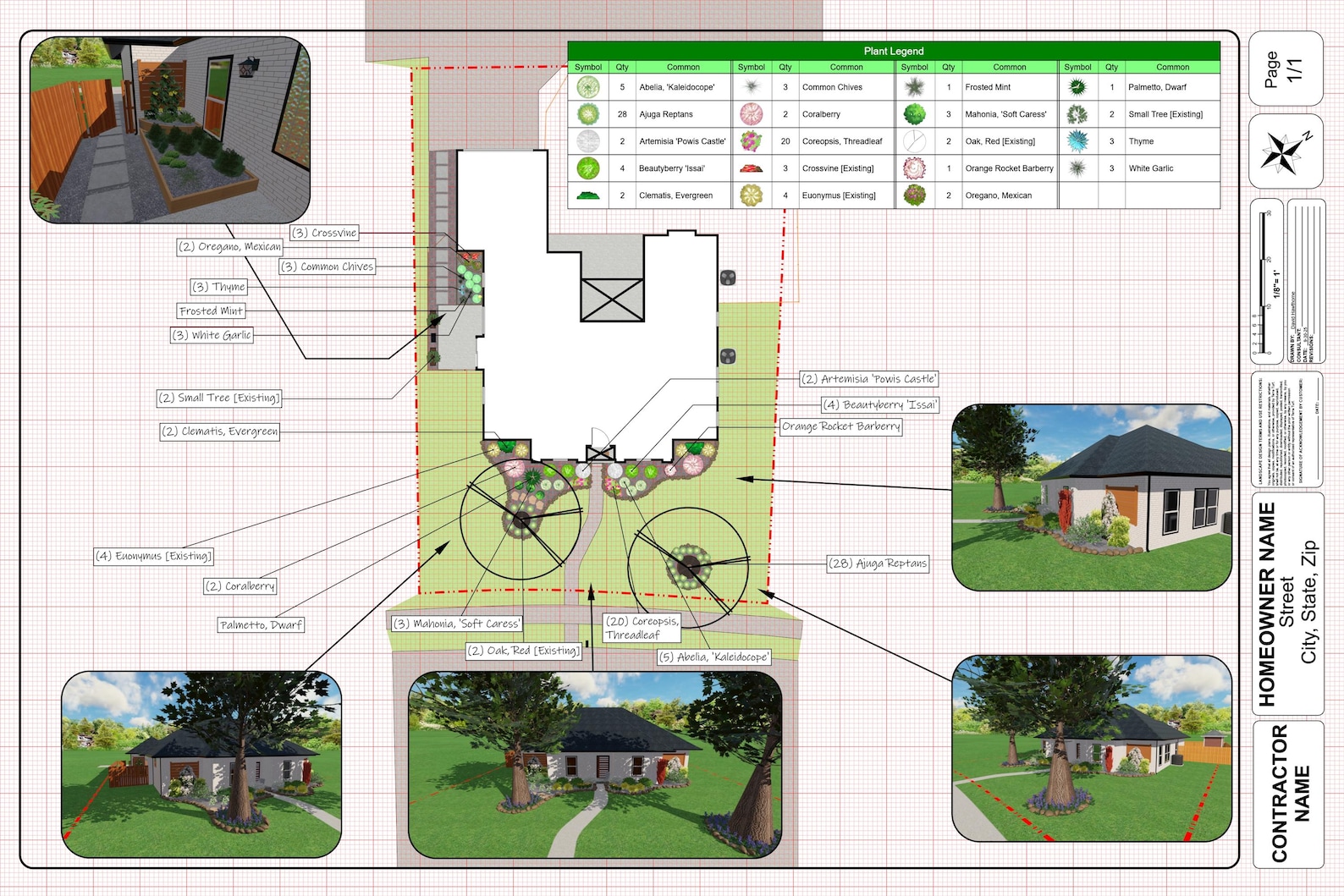
Task: Click the "(3) Thyme" callout label
Action: click(218, 287)
